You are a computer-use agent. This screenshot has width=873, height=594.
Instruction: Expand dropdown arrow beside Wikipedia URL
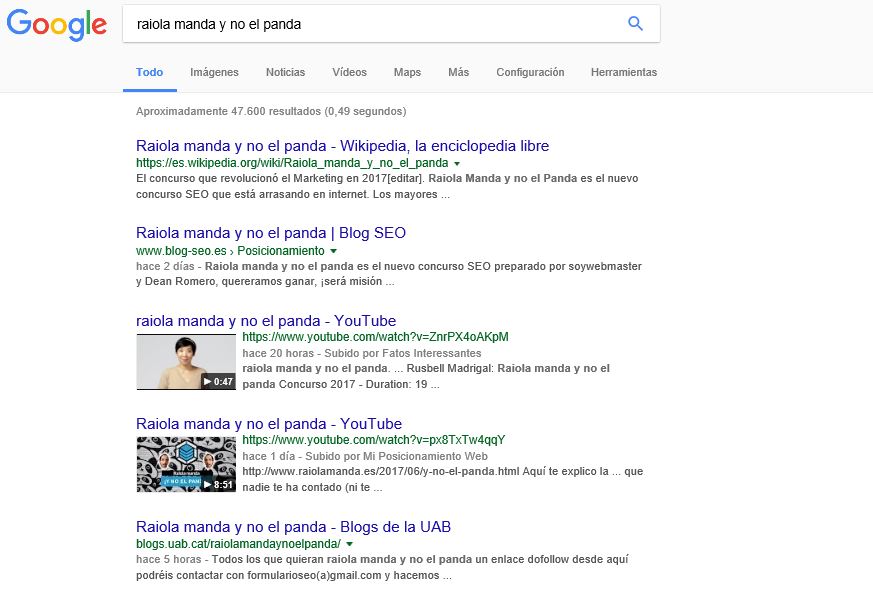point(457,163)
